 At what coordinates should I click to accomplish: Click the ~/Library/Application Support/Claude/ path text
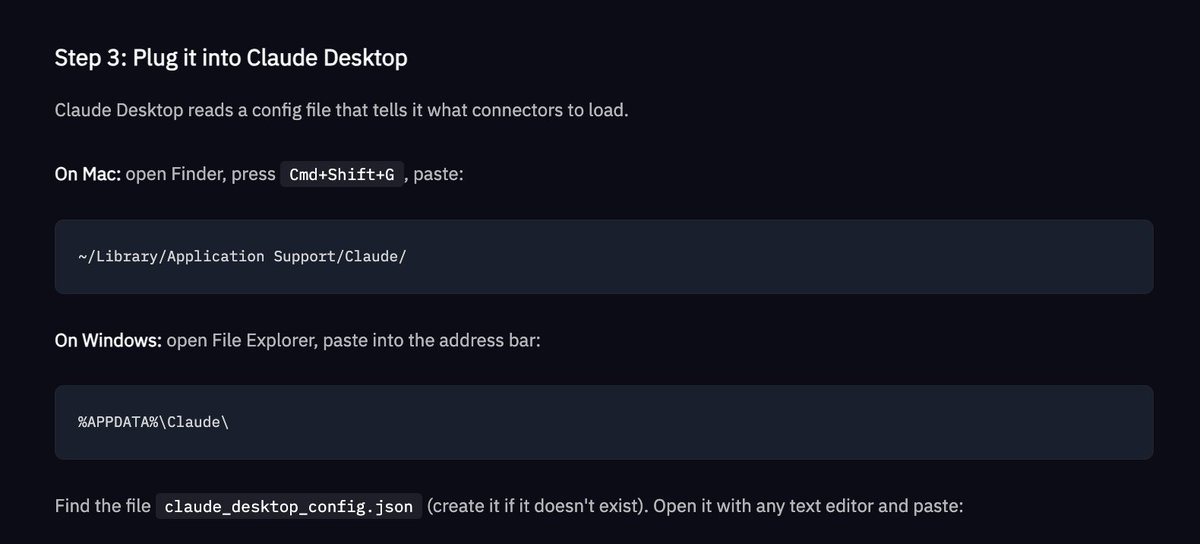pos(242,256)
